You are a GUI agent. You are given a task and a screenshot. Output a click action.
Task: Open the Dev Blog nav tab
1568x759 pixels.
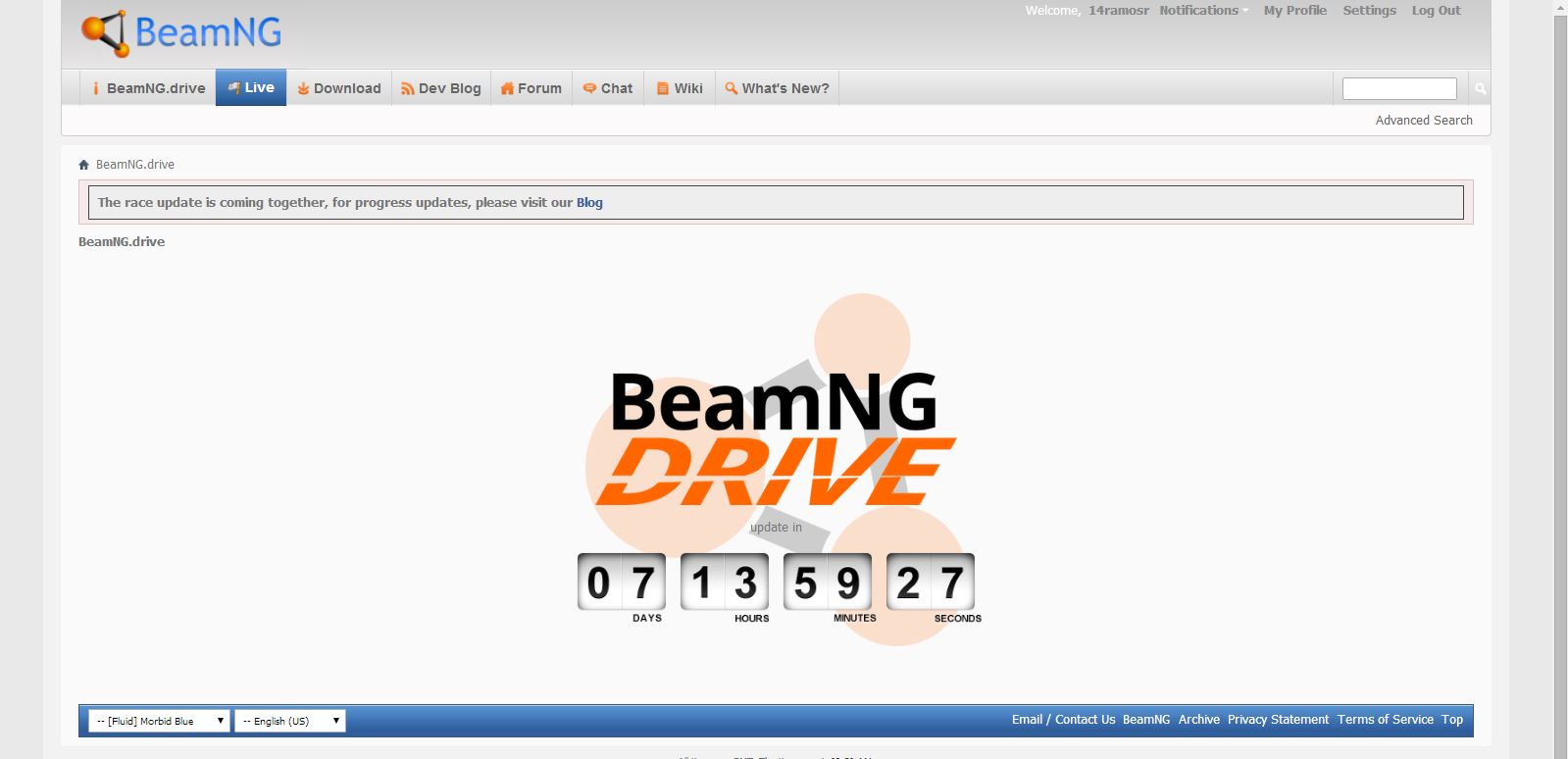[x=441, y=88]
